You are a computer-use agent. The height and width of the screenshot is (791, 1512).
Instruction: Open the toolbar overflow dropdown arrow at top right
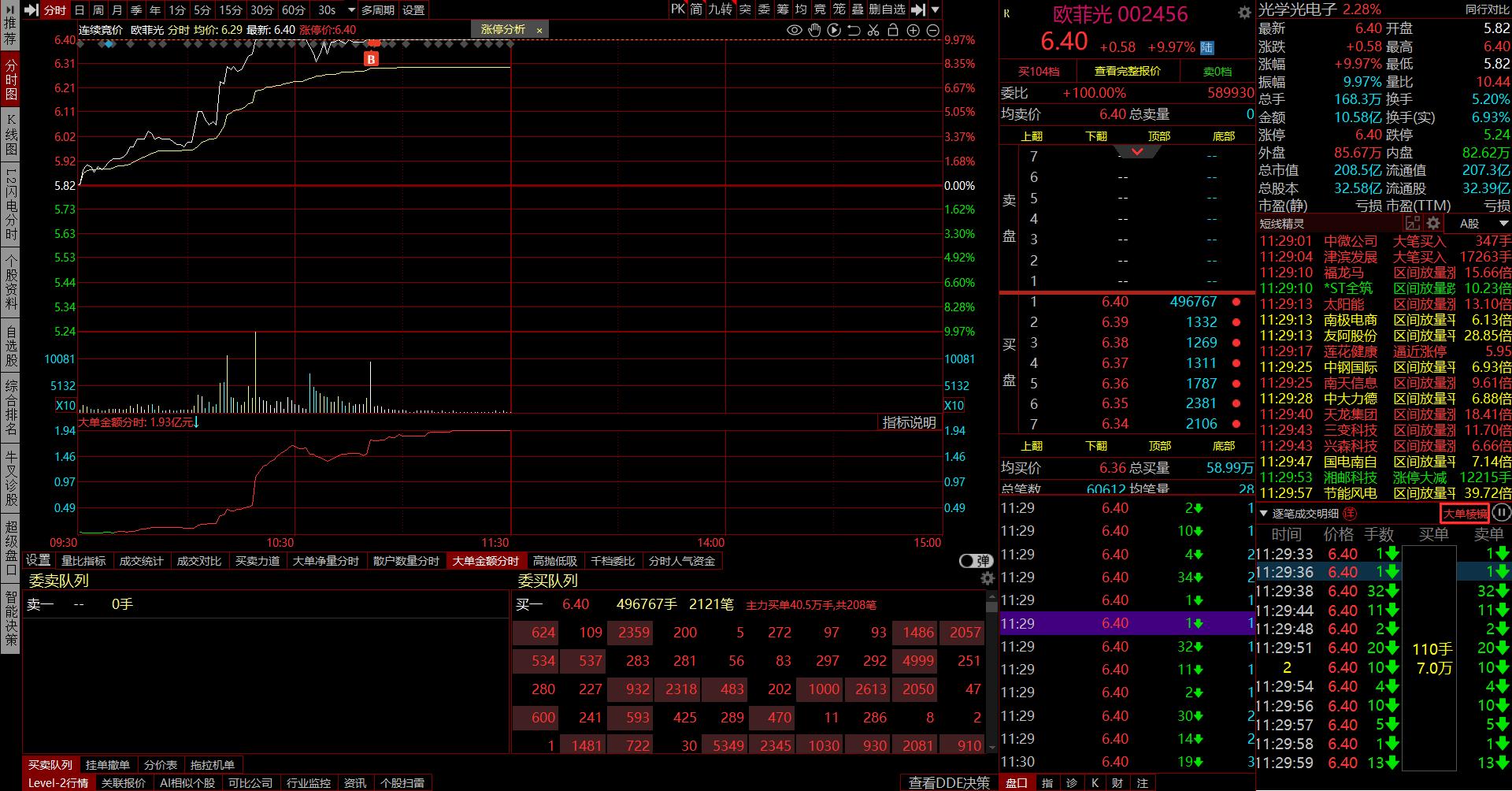pyautogui.click(x=935, y=9)
